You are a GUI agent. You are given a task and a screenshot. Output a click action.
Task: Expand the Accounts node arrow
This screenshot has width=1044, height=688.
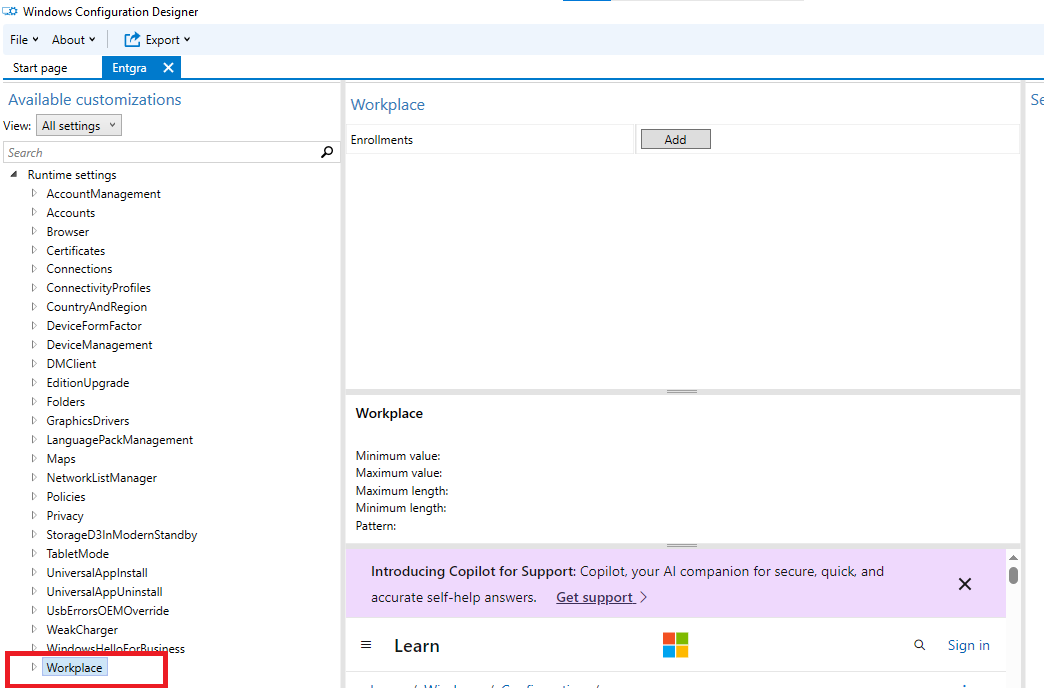(x=34, y=212)
